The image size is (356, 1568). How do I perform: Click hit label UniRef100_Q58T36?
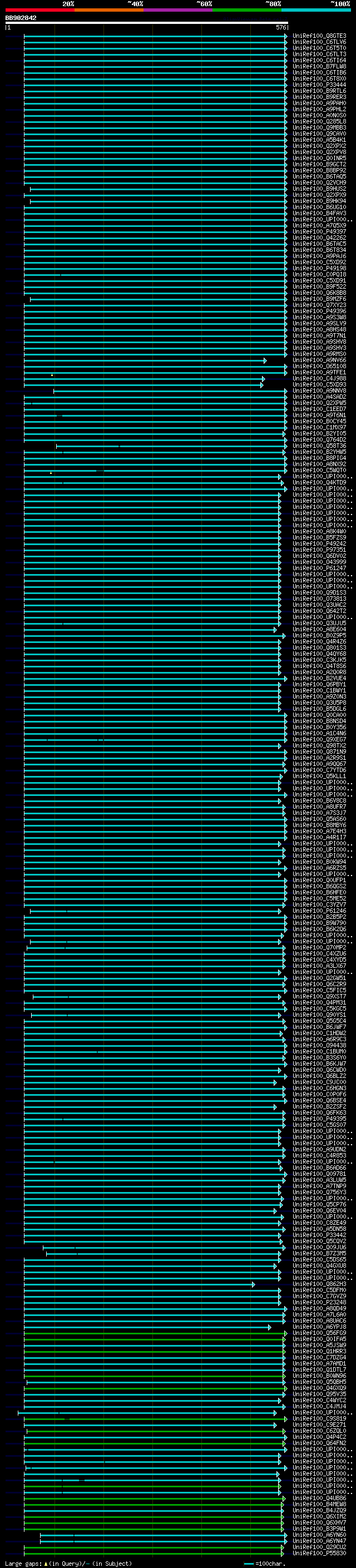pos(319,446)
